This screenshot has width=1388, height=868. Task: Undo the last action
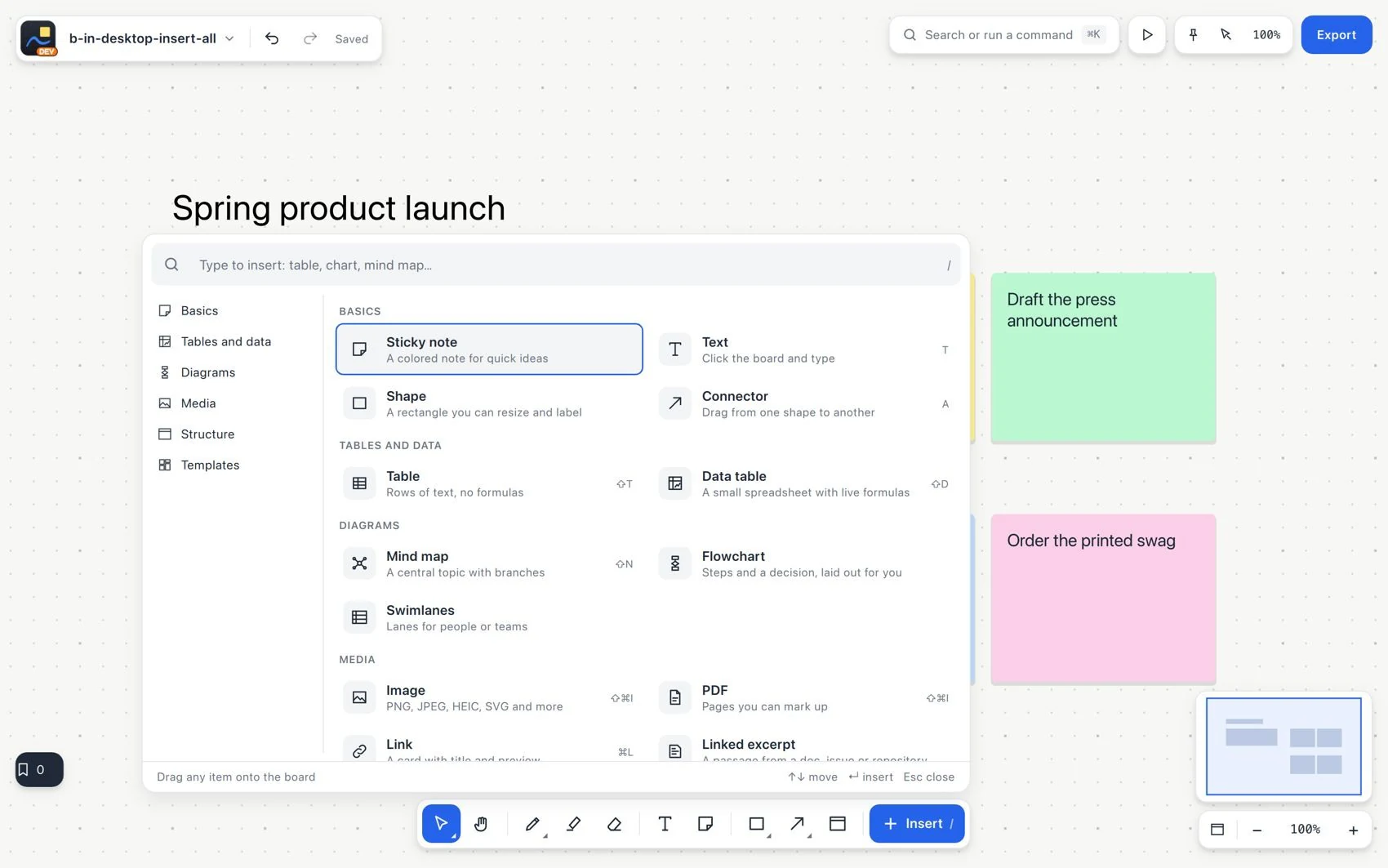(x=272, y=38)
